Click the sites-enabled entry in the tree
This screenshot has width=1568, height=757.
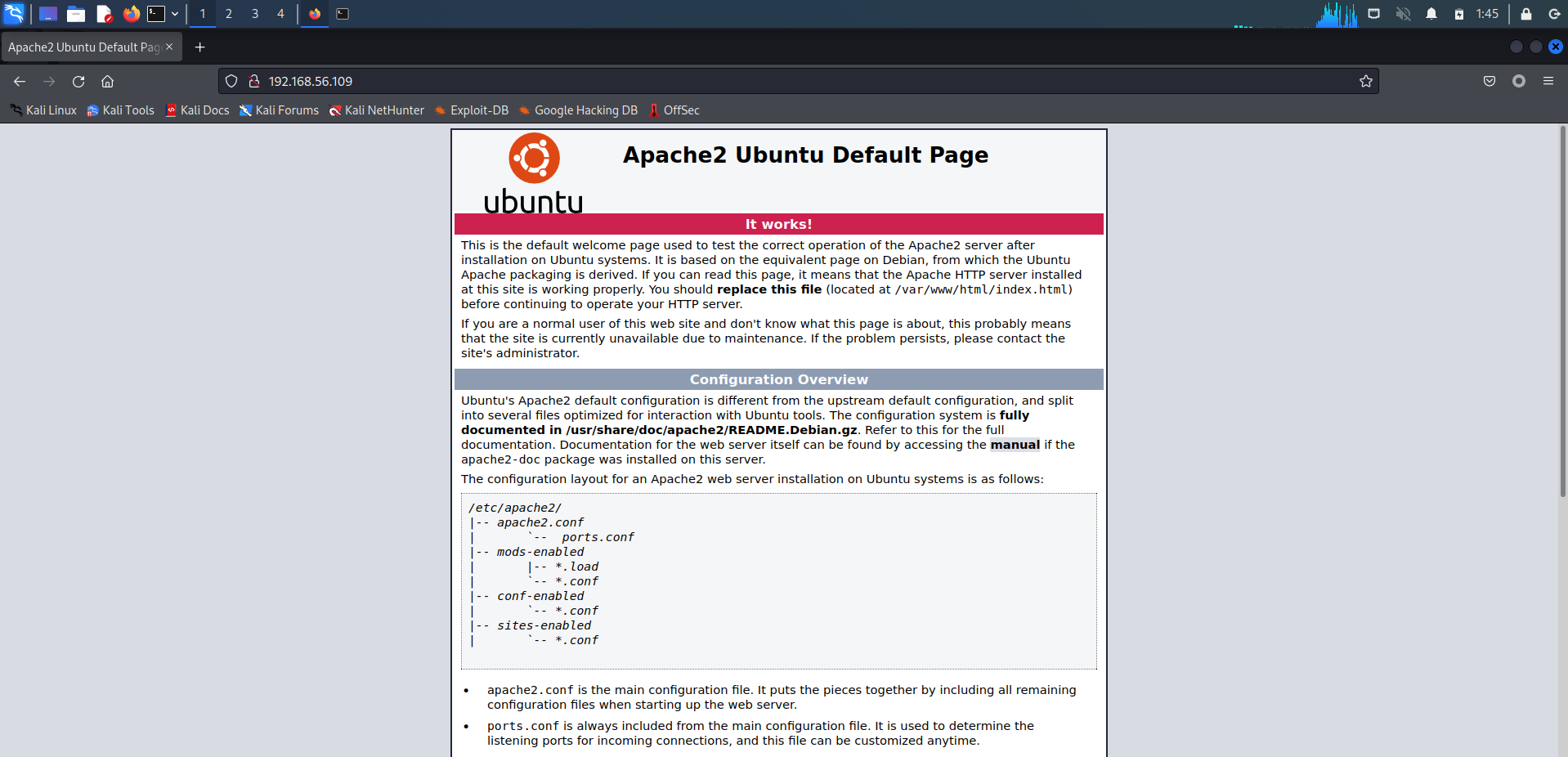point(544,625)
